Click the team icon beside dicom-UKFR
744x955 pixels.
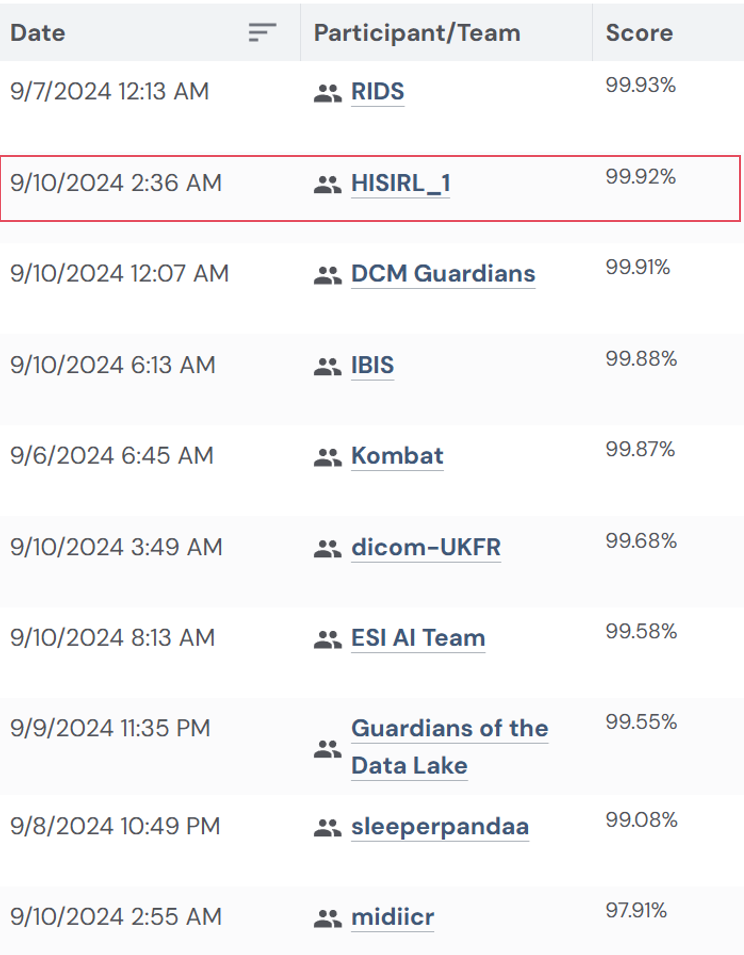327,549
